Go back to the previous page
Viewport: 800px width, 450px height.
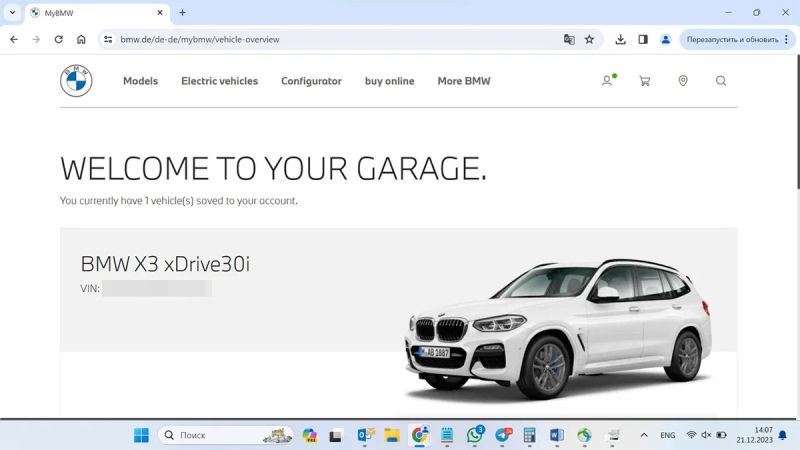(x=14, y=39)
